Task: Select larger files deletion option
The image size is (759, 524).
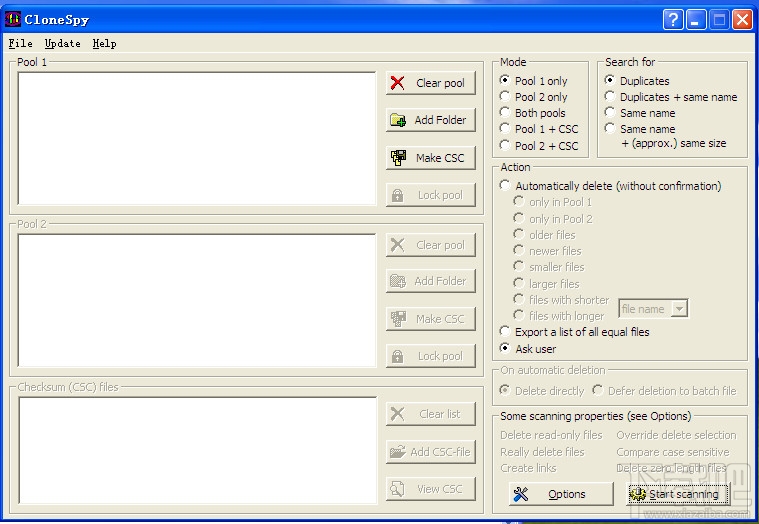Action: click(546, 284)
